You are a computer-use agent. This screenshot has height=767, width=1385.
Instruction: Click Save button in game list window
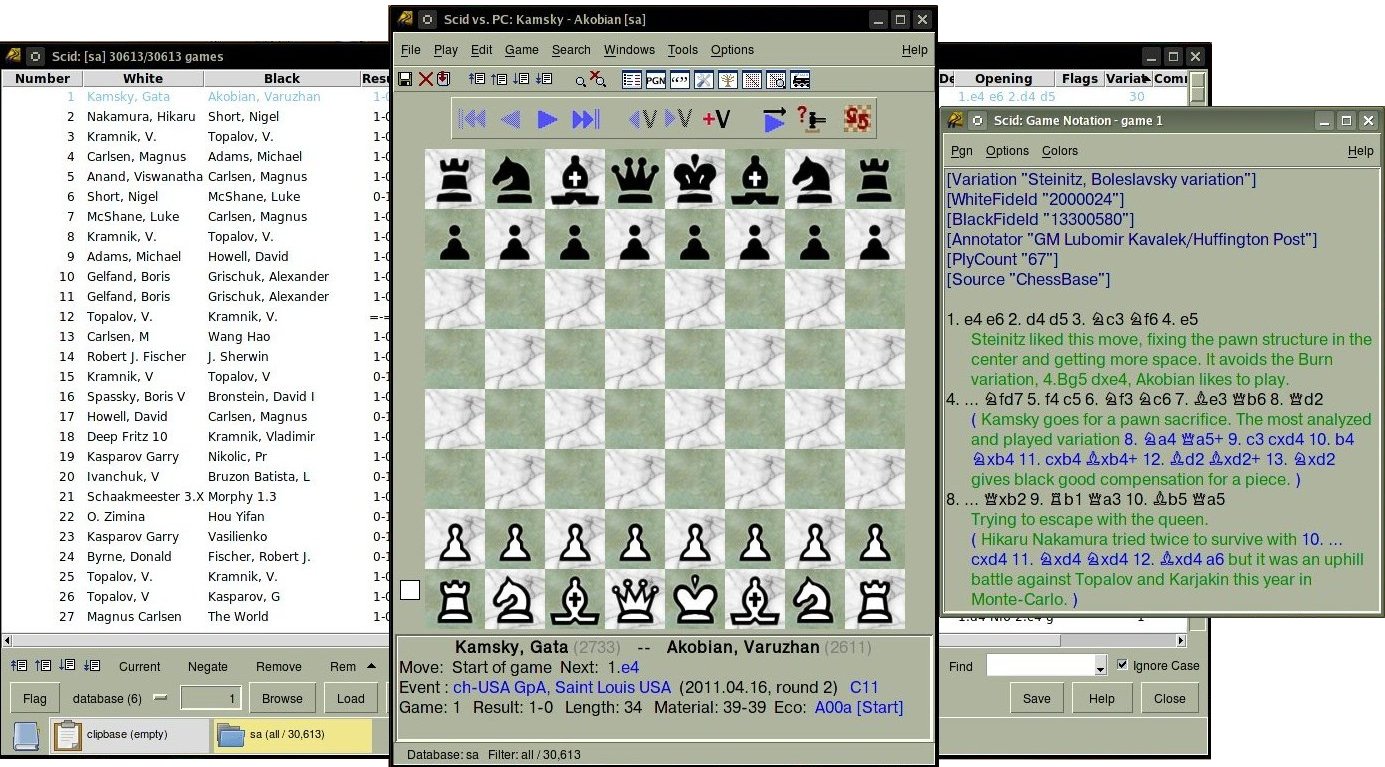point(1037,699)
